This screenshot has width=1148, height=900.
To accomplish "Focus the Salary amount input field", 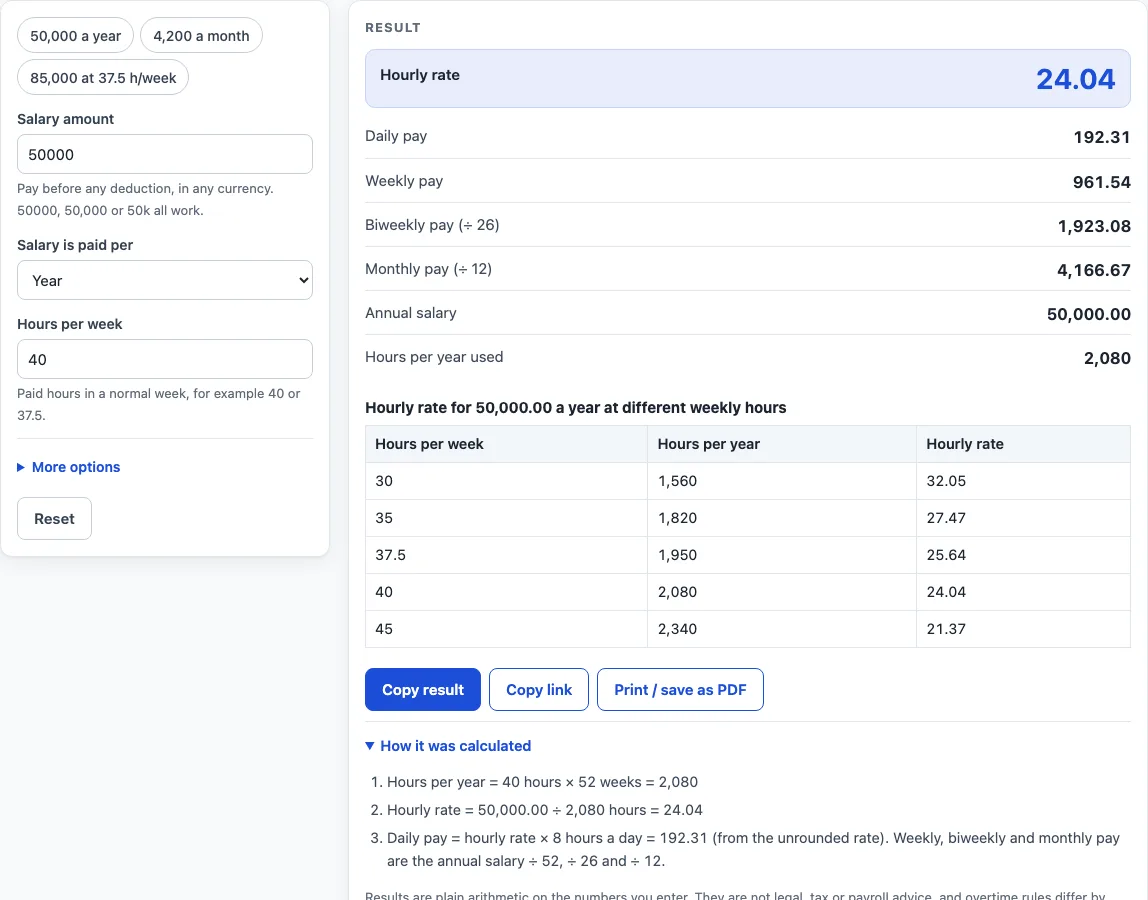I will click(165, 155).
